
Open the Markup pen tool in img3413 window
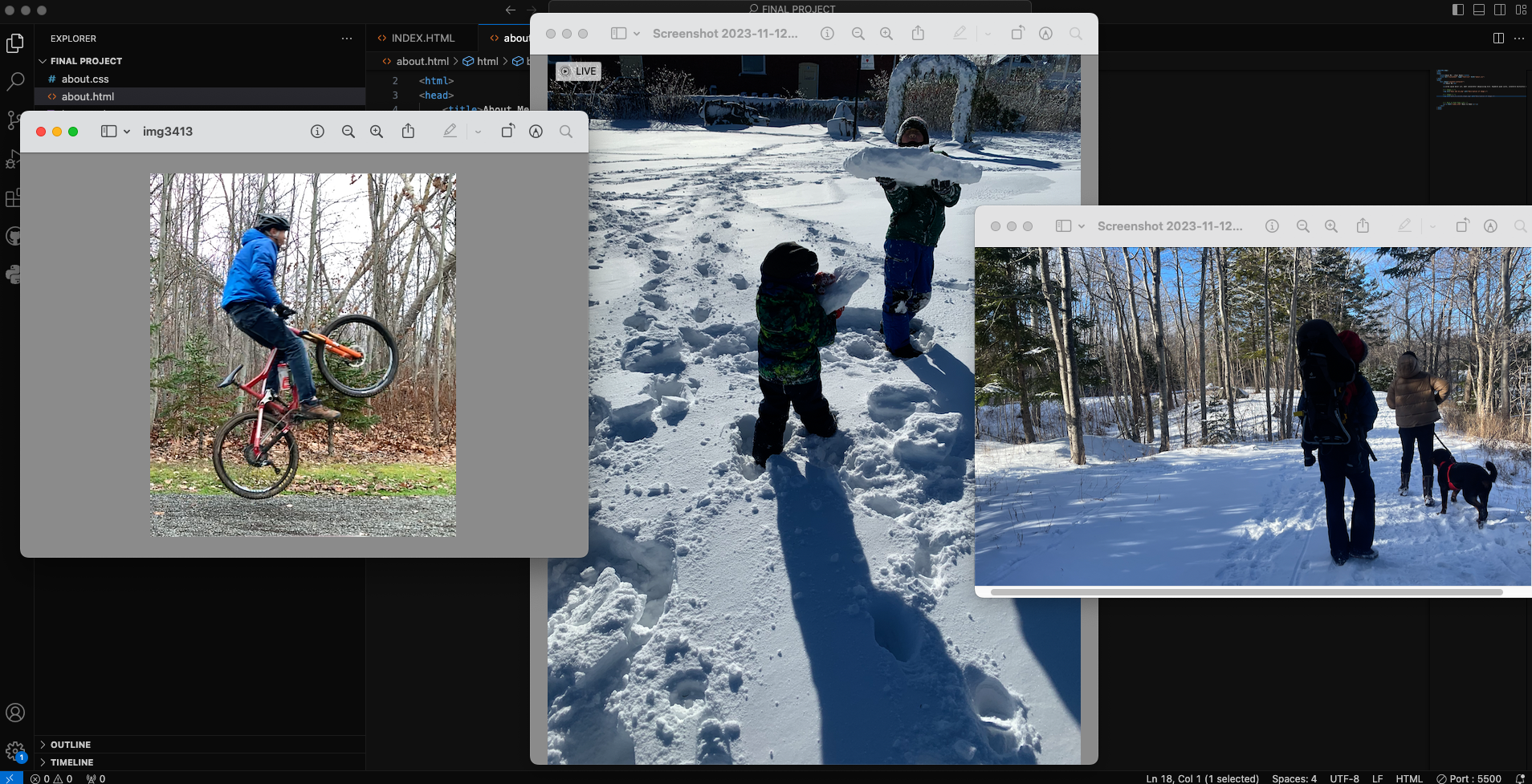pyautogui.click(x=450, y=132)
